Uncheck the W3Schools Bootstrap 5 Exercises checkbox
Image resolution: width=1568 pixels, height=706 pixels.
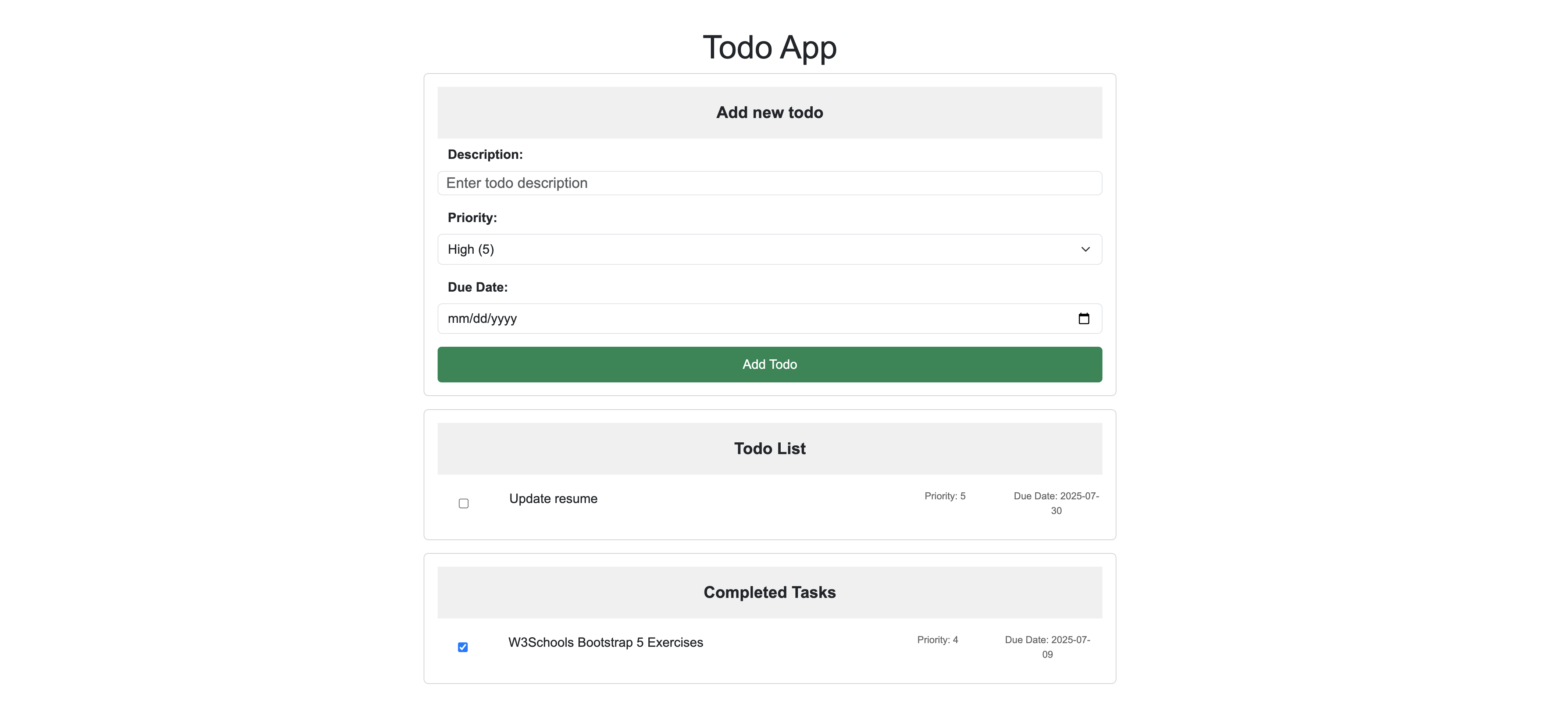pyautogui.click(x=463, y=647)
